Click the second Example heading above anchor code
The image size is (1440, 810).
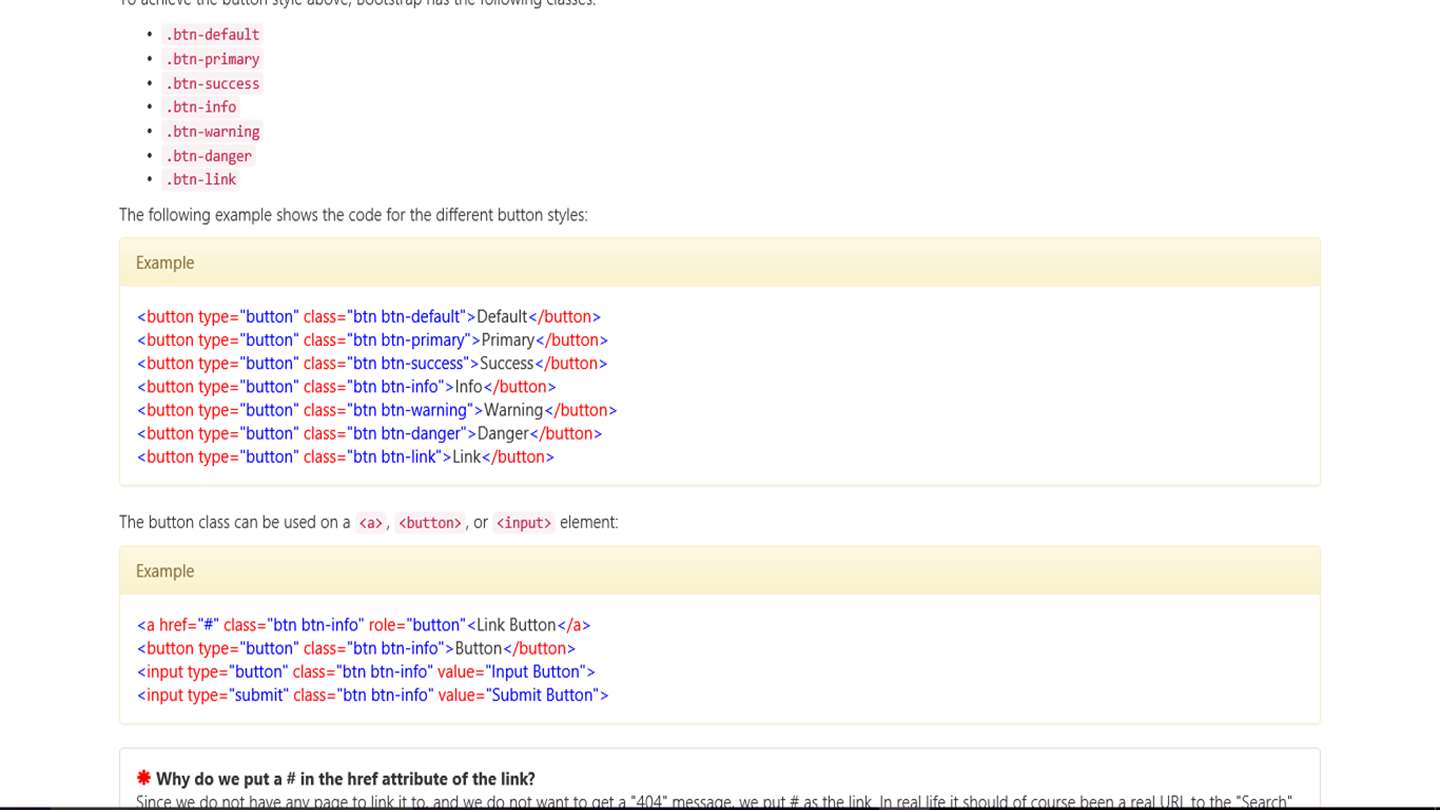tap(165, 571)
